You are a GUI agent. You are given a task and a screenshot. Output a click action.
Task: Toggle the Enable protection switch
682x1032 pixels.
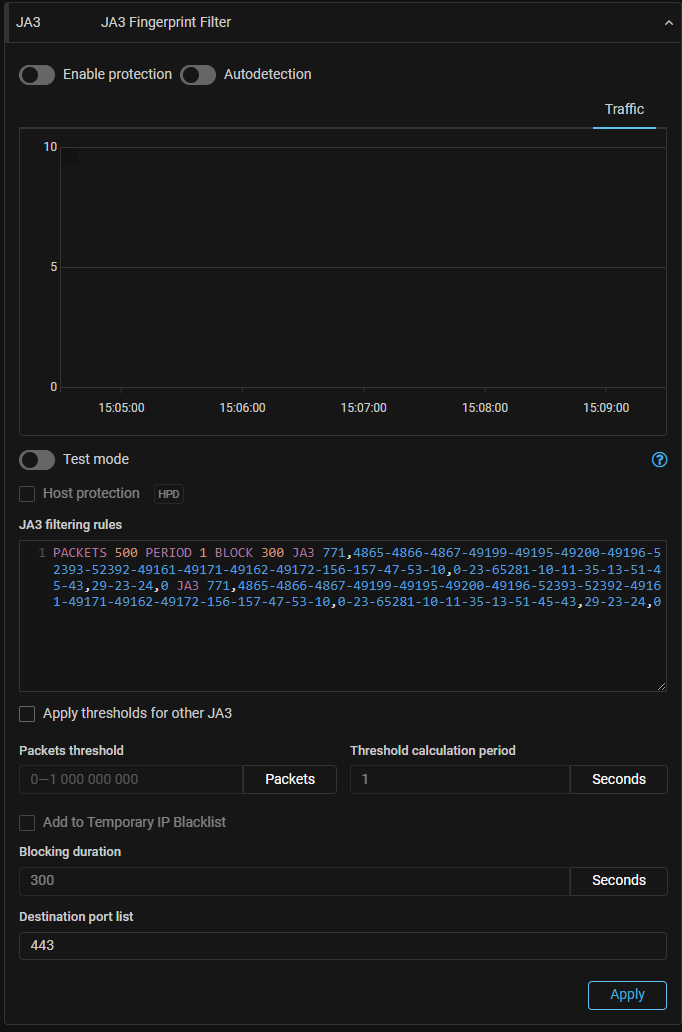(x=37, y=75)
